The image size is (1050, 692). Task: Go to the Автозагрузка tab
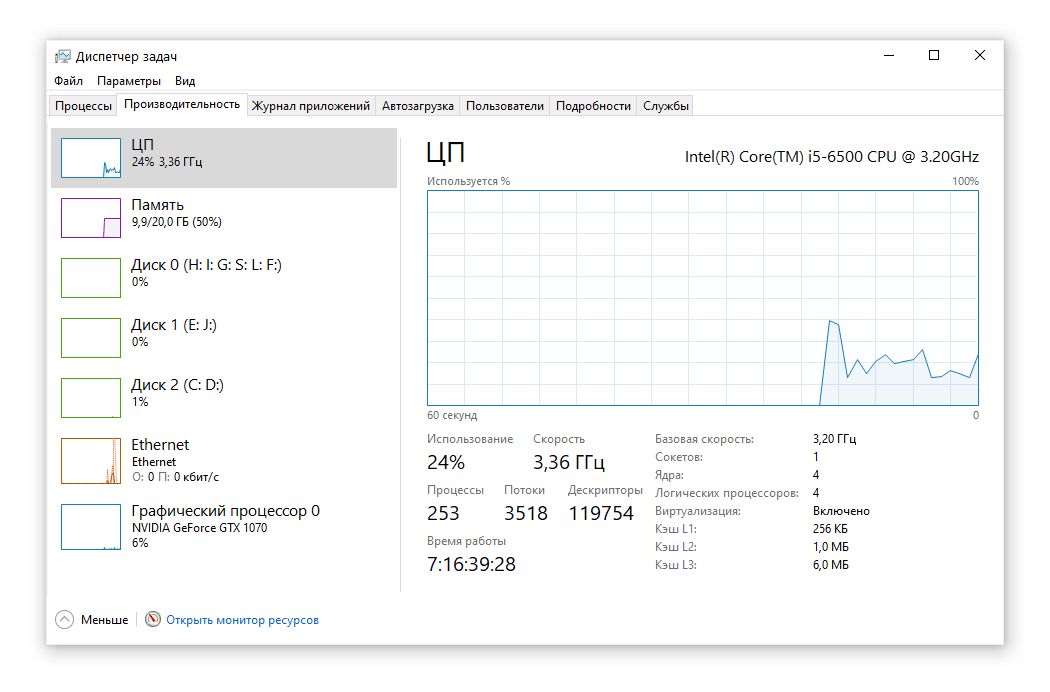coord(417,106)
